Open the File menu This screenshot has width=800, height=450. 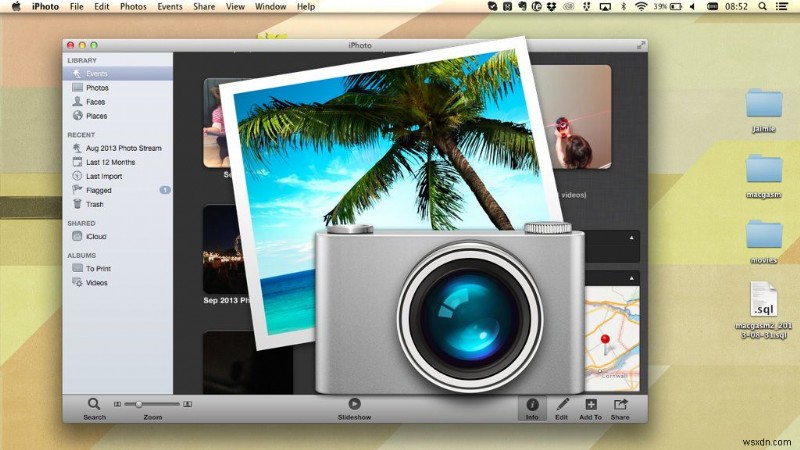click(x=77, y=7)
